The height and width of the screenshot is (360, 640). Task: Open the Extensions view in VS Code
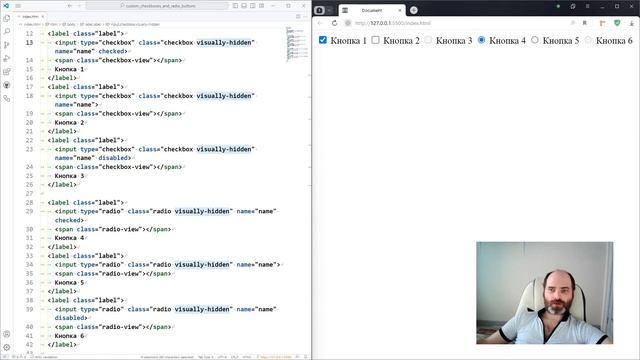click(x=7, y=72)
